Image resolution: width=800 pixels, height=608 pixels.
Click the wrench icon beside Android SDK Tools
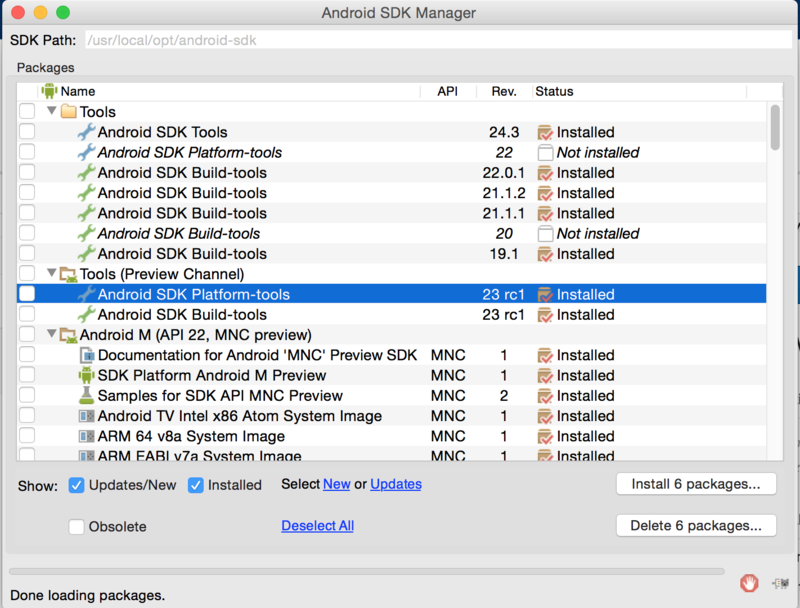click(86, 132)
